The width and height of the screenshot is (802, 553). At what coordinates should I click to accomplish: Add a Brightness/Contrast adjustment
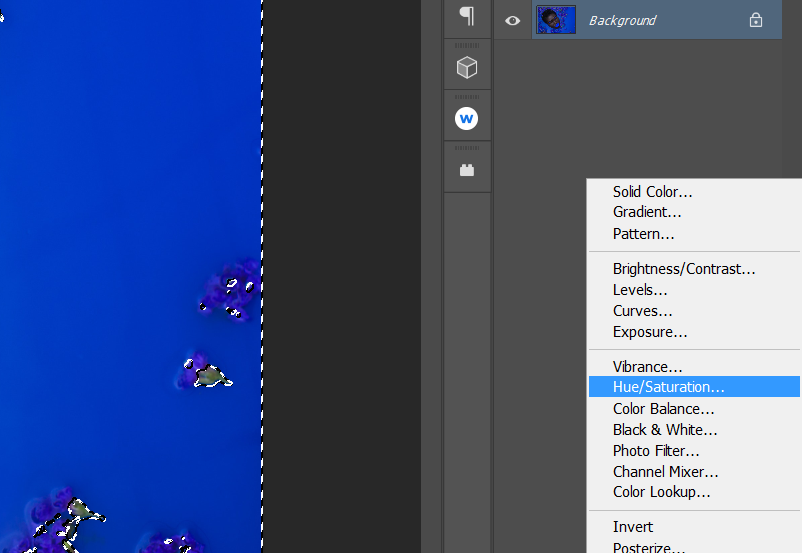point(684,269)
